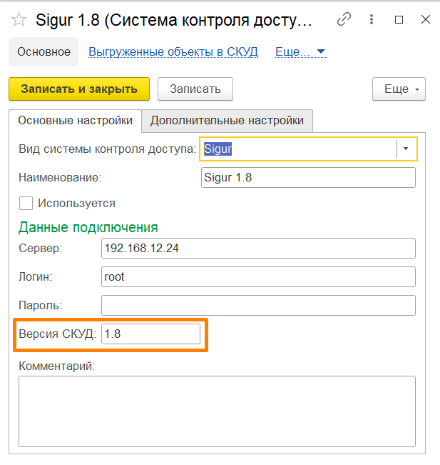440x465 pixels.
Task: Switch to Дополнительные настройки tab
Action: click(227, 120)
